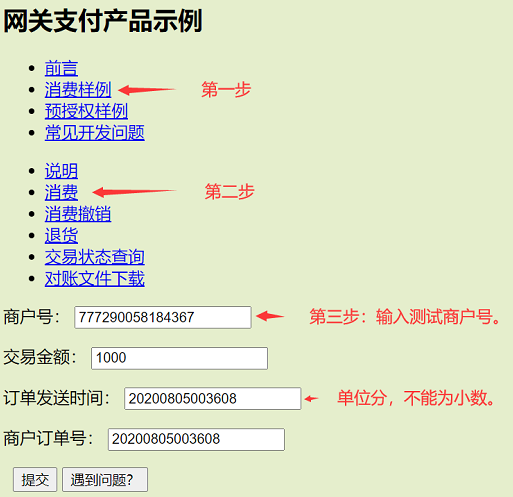Click the 退货 link
513x497 pixels.
point(61,235)
